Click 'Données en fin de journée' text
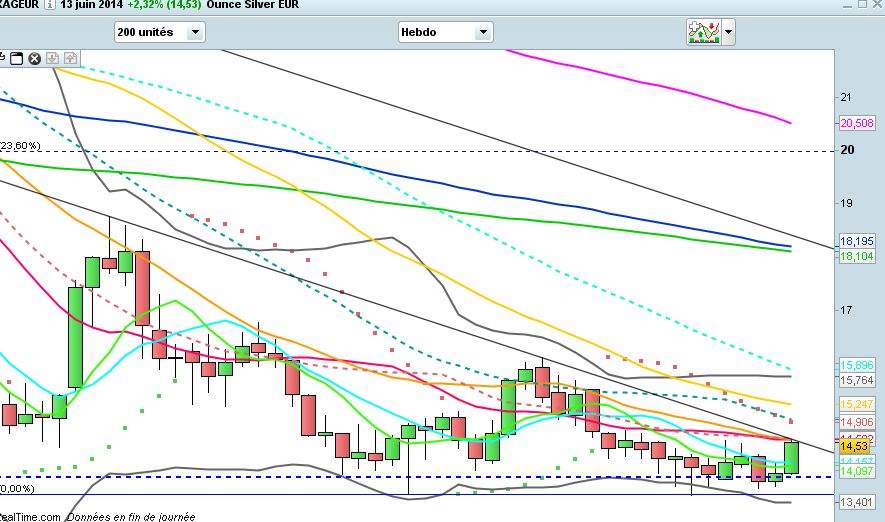 pyautogui.click(x=131, y=516)
